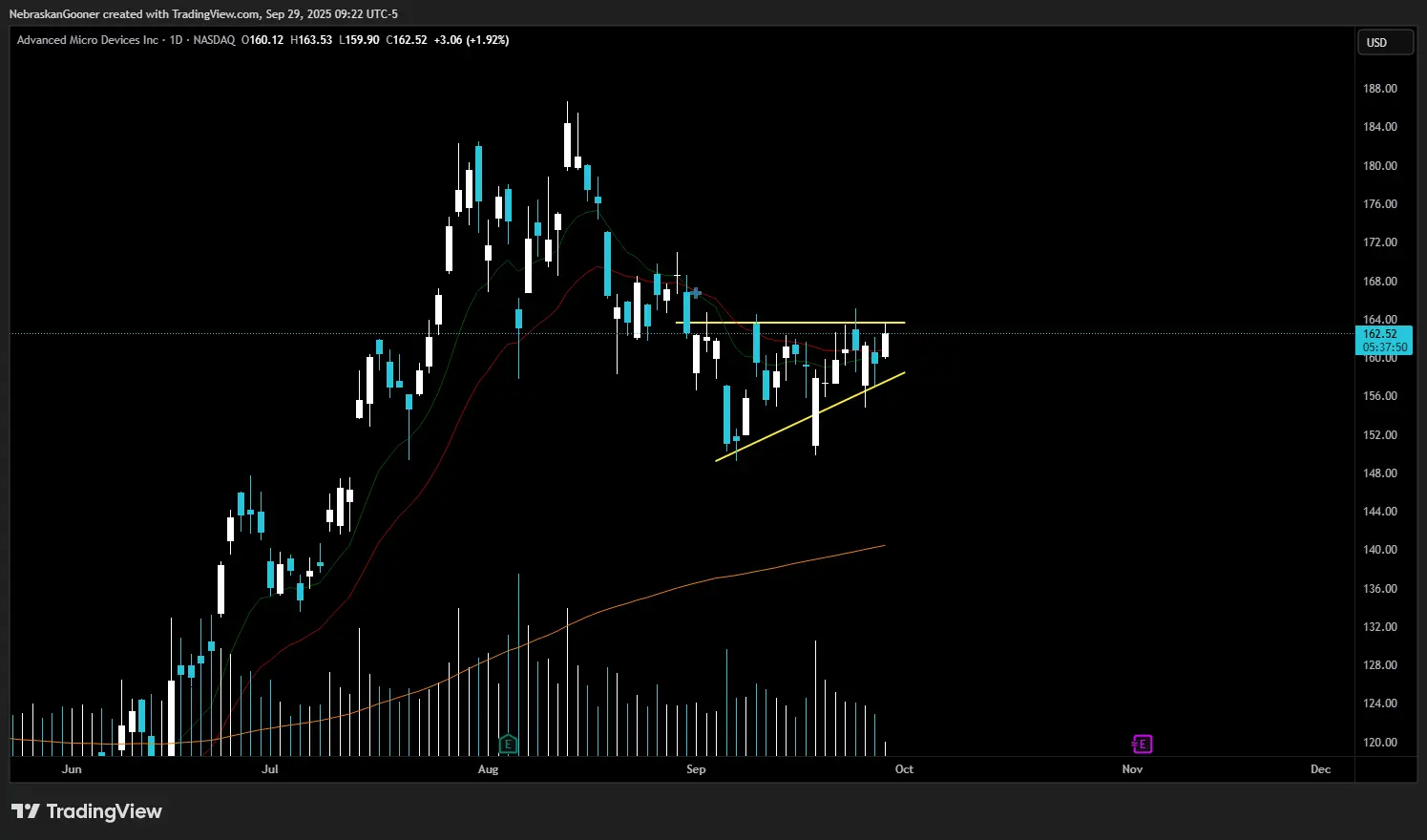Click the 156.00 price axis label
This screenshot has width=1427, height=840.
(1379, 396)
